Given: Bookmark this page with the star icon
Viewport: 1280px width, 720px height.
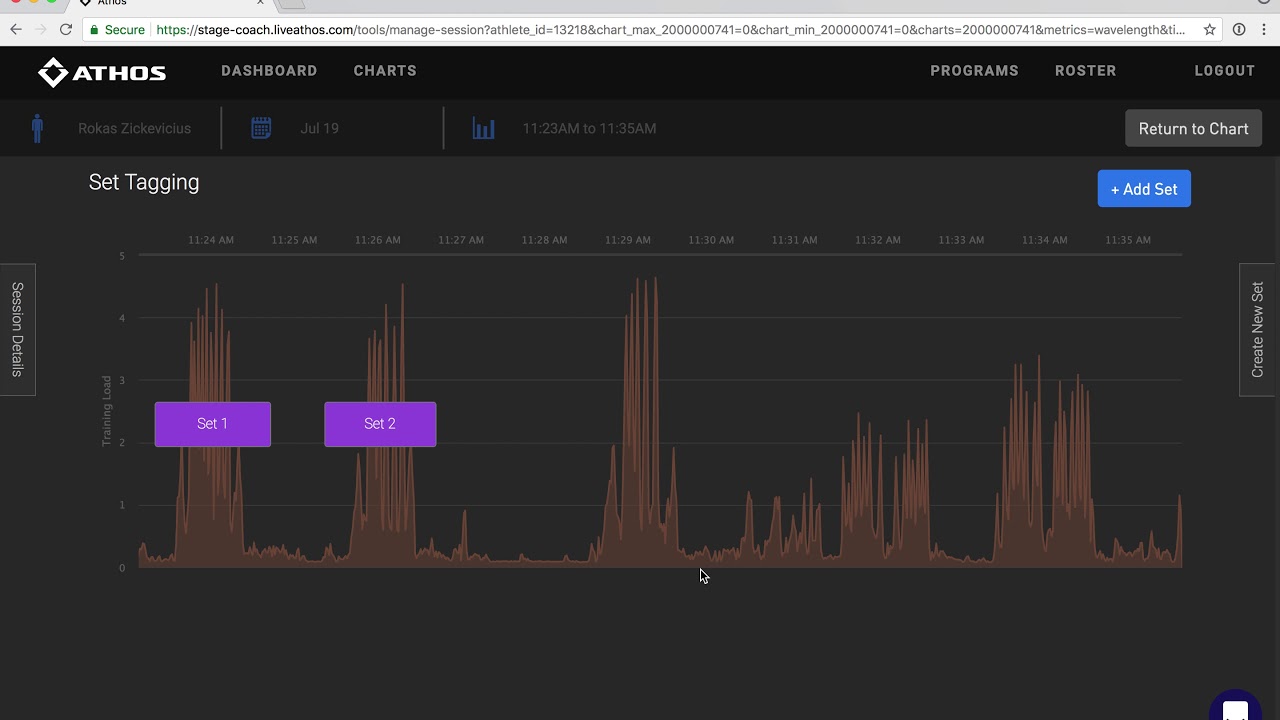Looking at the screenshot, I should click(1209, 30).
